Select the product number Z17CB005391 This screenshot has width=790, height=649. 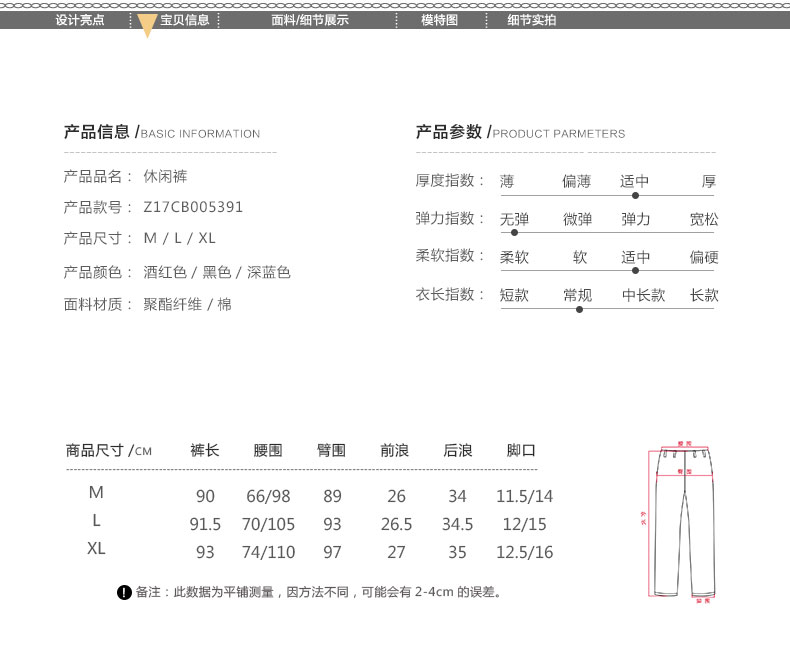pos(193,208)
